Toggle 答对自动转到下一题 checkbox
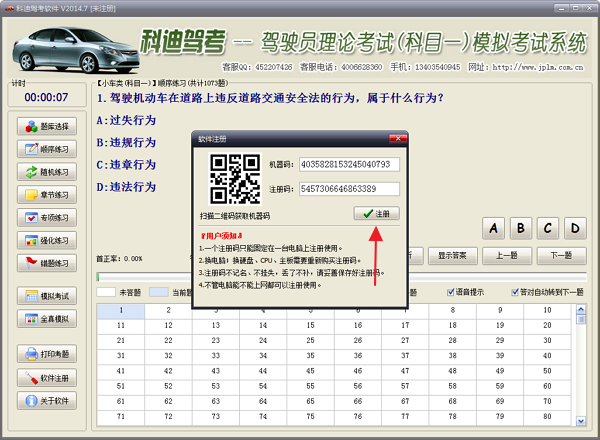Image resolution: width=600 pixels, height=440 pixels. pos(515,292)
